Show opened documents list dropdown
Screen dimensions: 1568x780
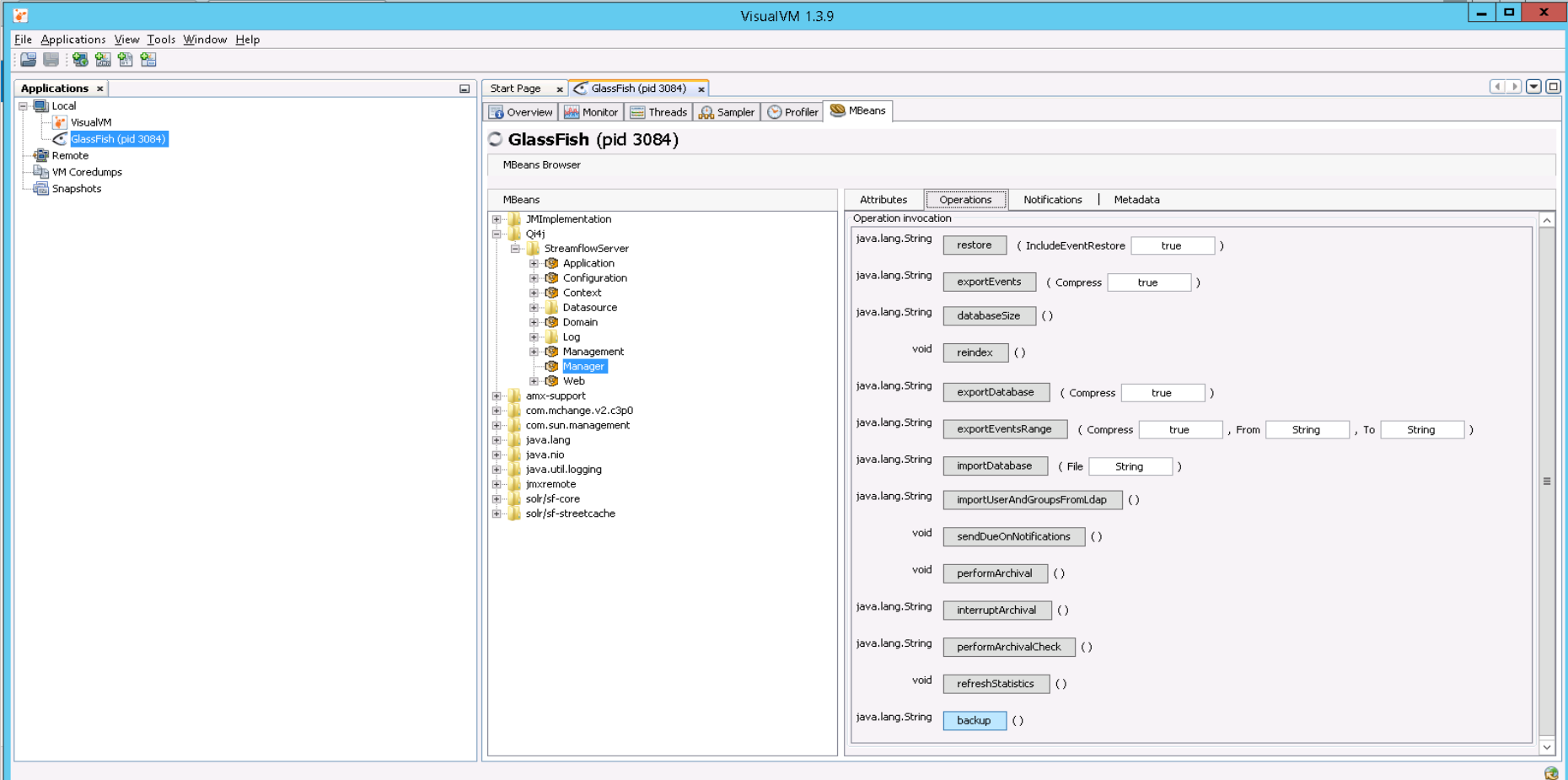pos(1534,86)
